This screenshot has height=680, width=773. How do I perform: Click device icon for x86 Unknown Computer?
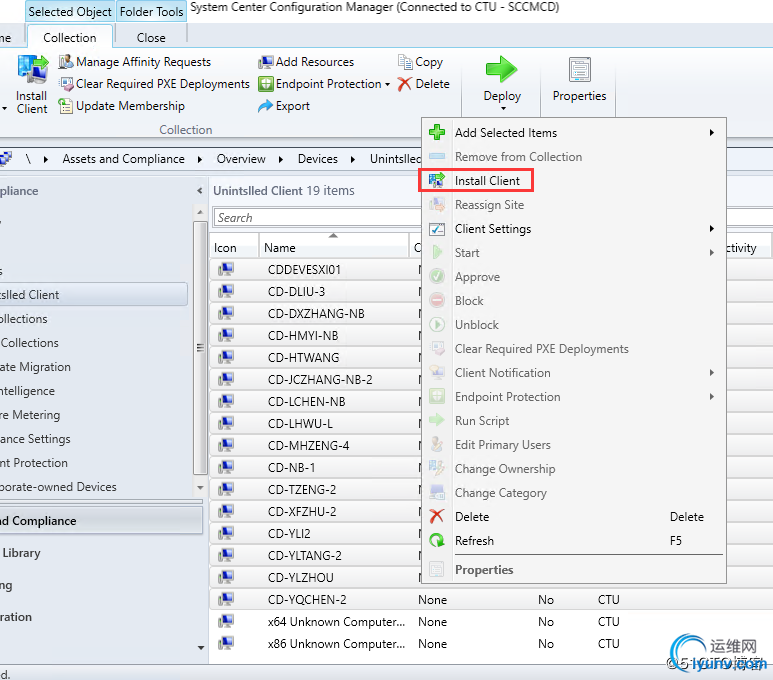[226, 643]
